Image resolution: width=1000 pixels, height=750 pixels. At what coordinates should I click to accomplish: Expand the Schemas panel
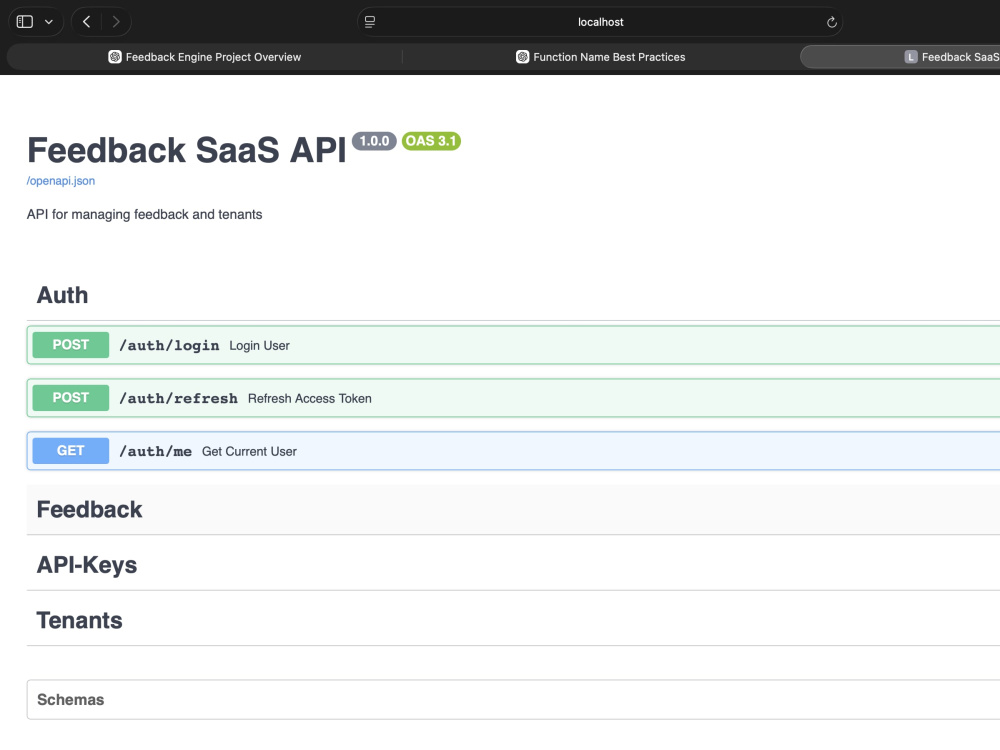coord(513,700)
